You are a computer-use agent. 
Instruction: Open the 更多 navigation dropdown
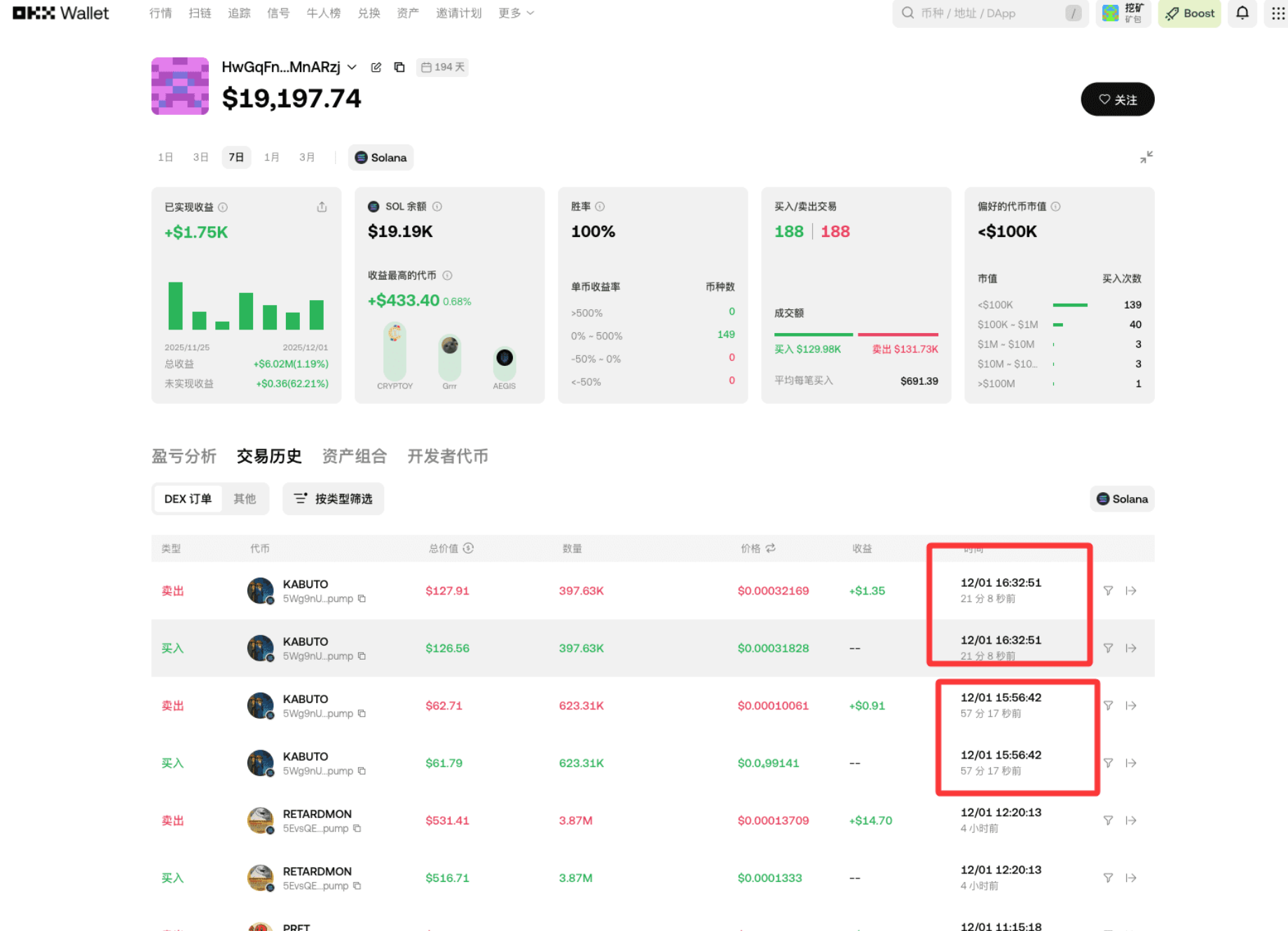(516, 13)
